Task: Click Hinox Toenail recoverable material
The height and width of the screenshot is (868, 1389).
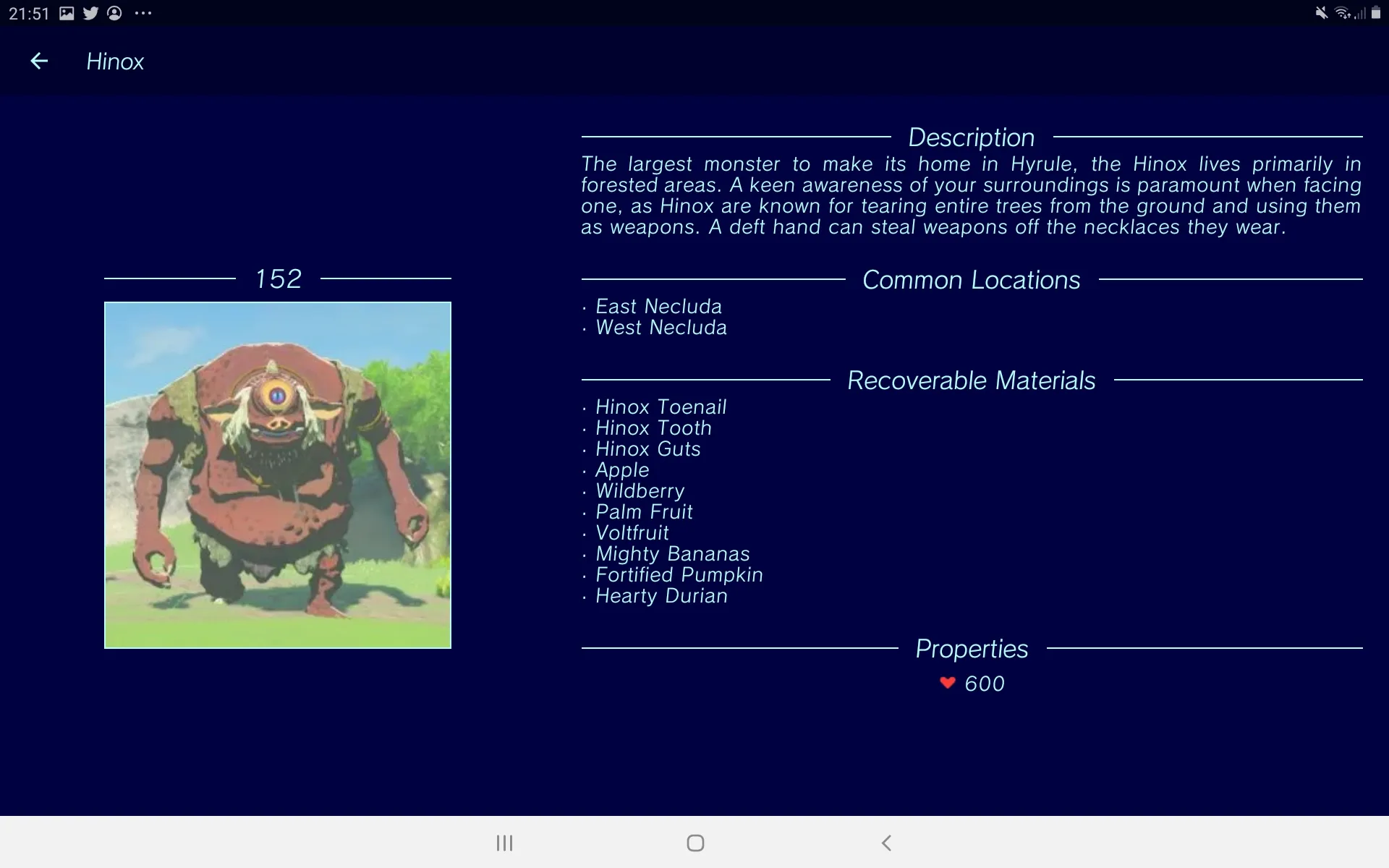Action: point(661,407)
